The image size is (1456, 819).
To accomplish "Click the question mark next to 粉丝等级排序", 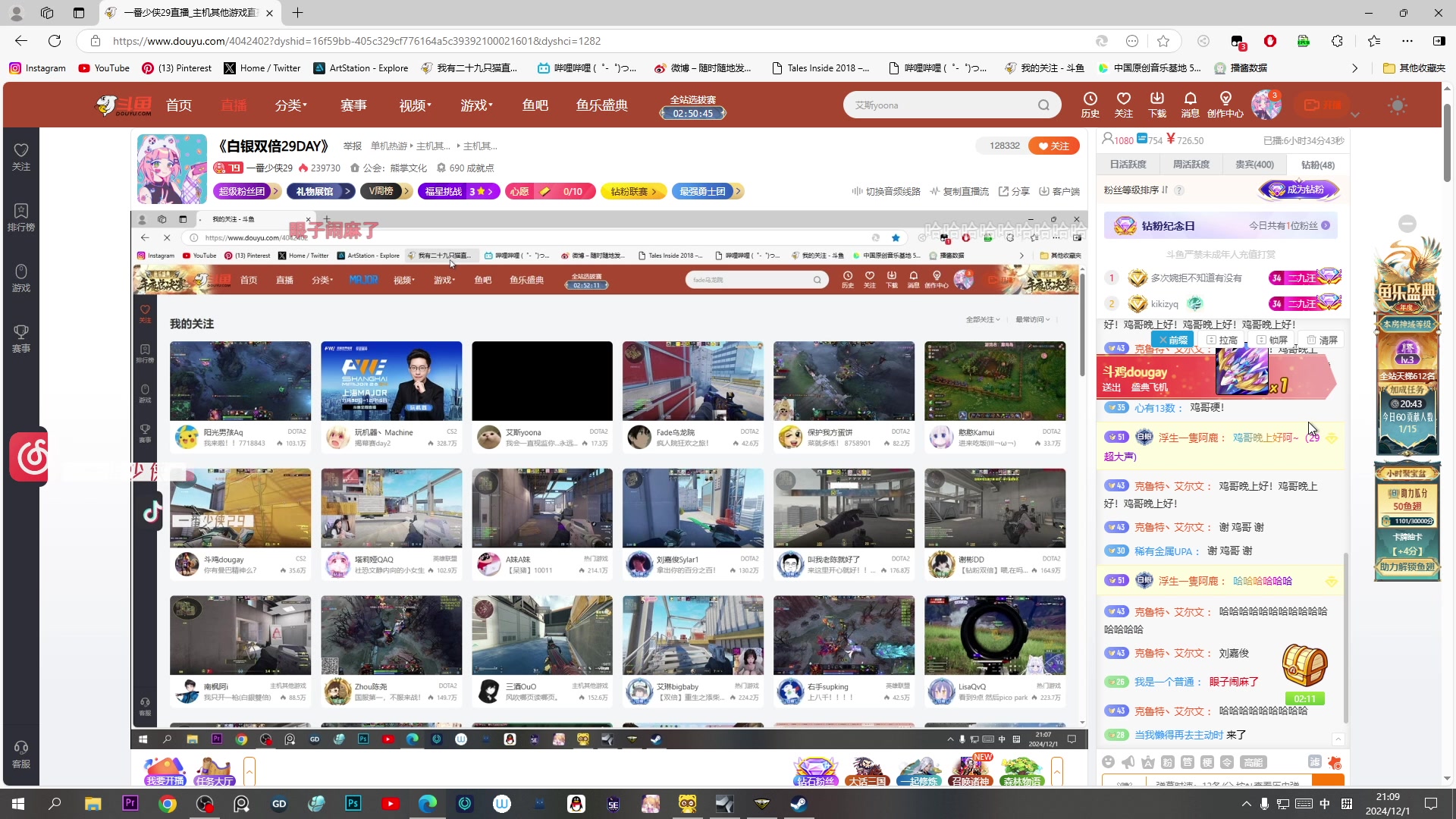I will (1179, 190).
